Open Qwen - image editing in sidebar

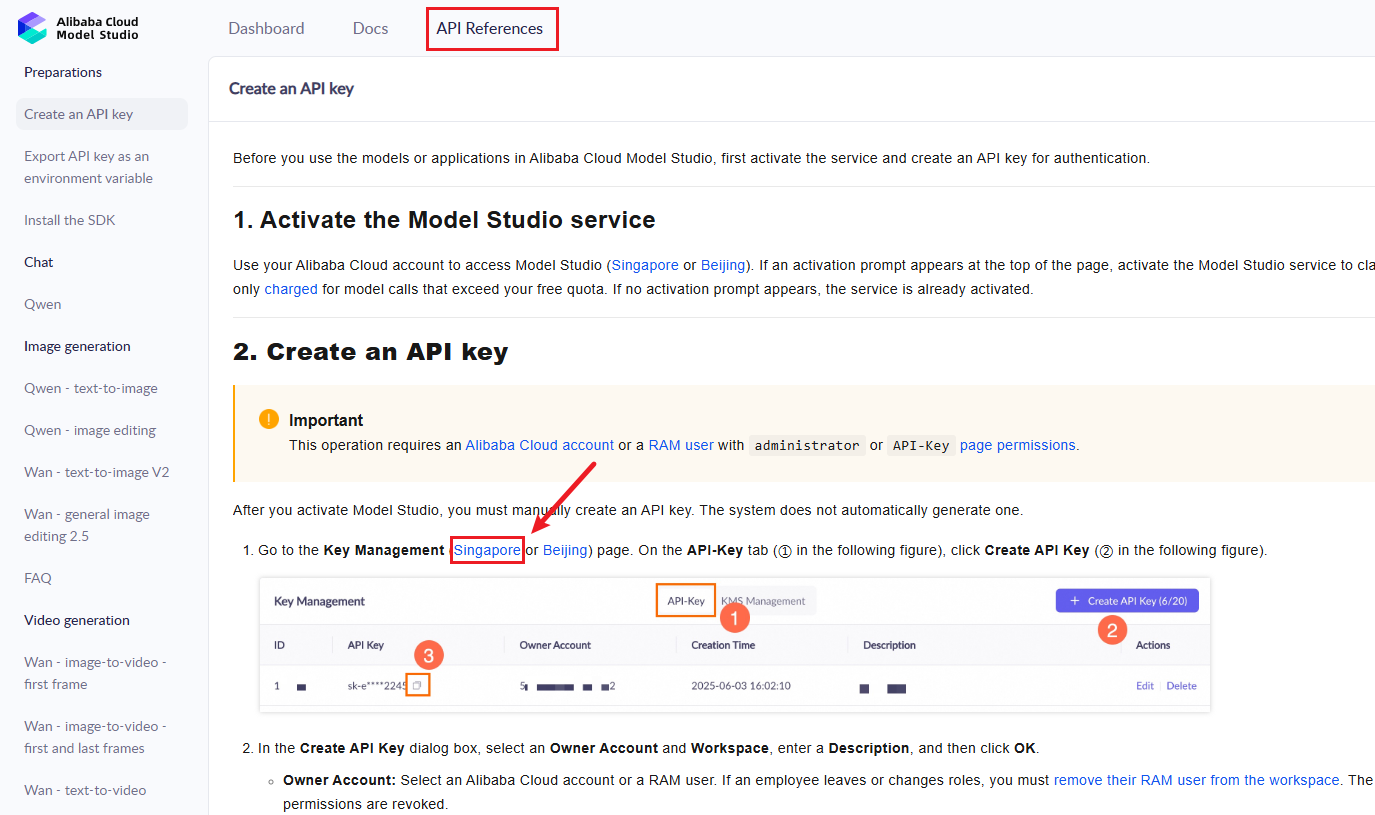pyautogui.click(x=90, y=430)
